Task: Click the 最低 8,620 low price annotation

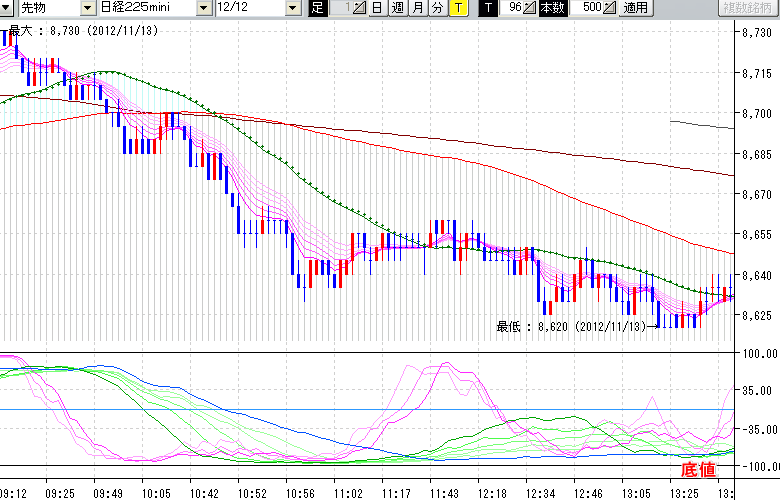Action: (571, 325)
